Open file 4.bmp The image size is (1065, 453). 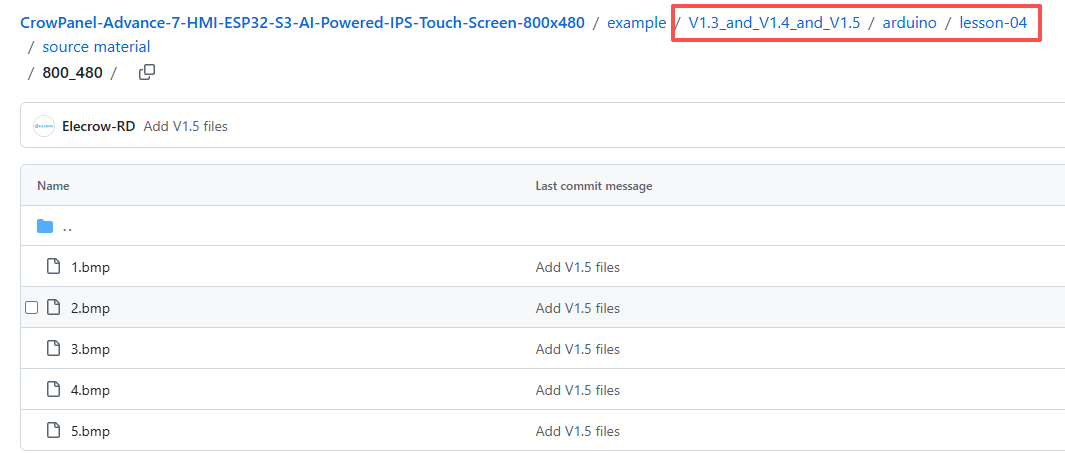tap(90, 390)
